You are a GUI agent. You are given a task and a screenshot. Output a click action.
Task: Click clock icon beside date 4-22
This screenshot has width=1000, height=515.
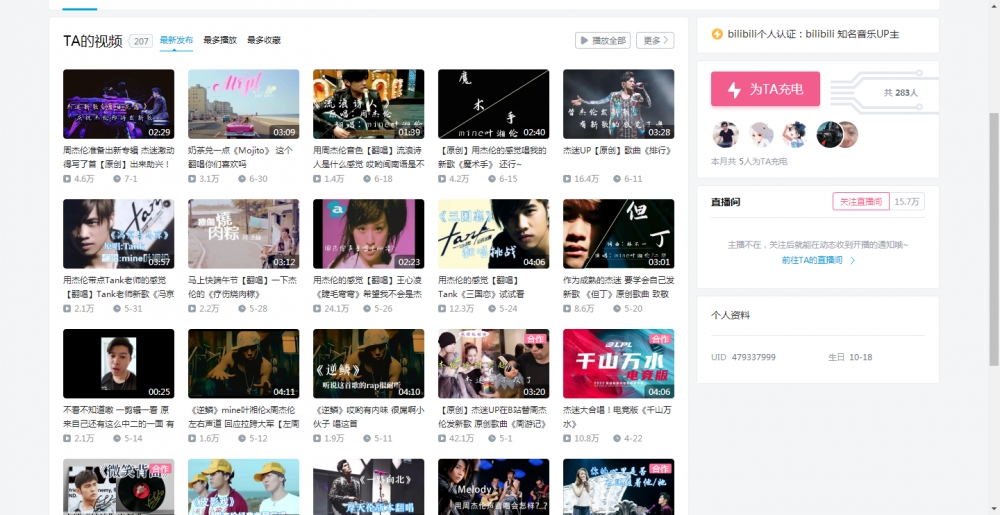coord(617,439)
